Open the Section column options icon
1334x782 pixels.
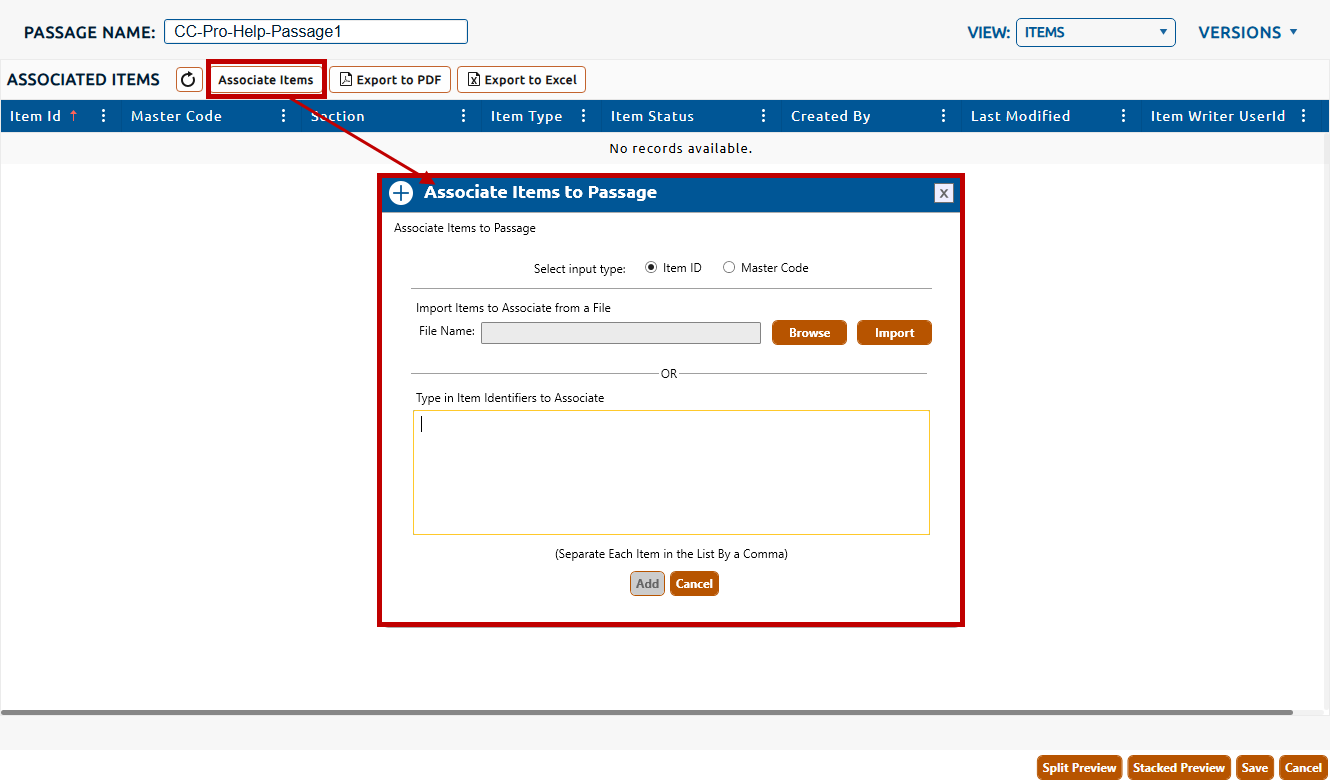pyautogui.click(x=463, y=116)
